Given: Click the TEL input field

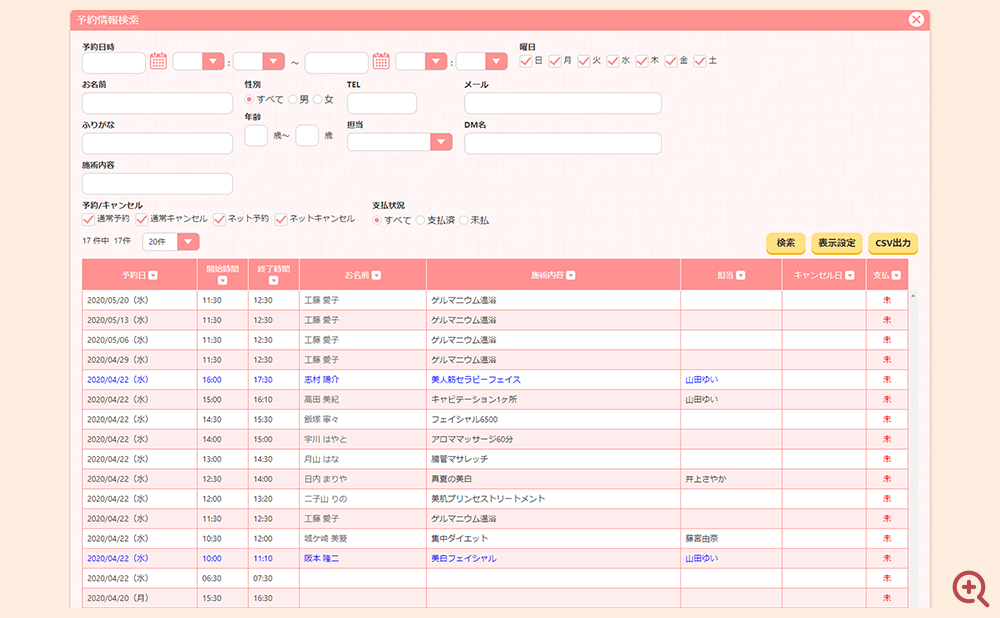Looking at the screenshot, I should tap(382, 103).
